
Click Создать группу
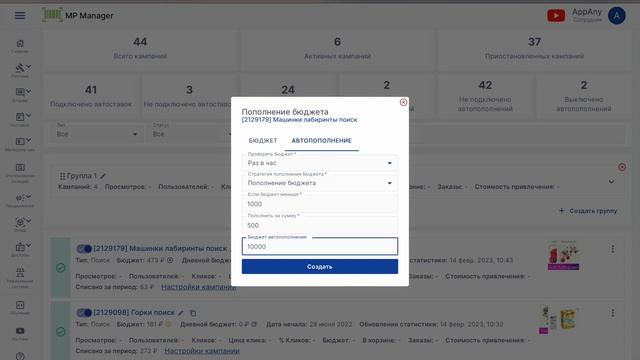(x=588, y=211)
